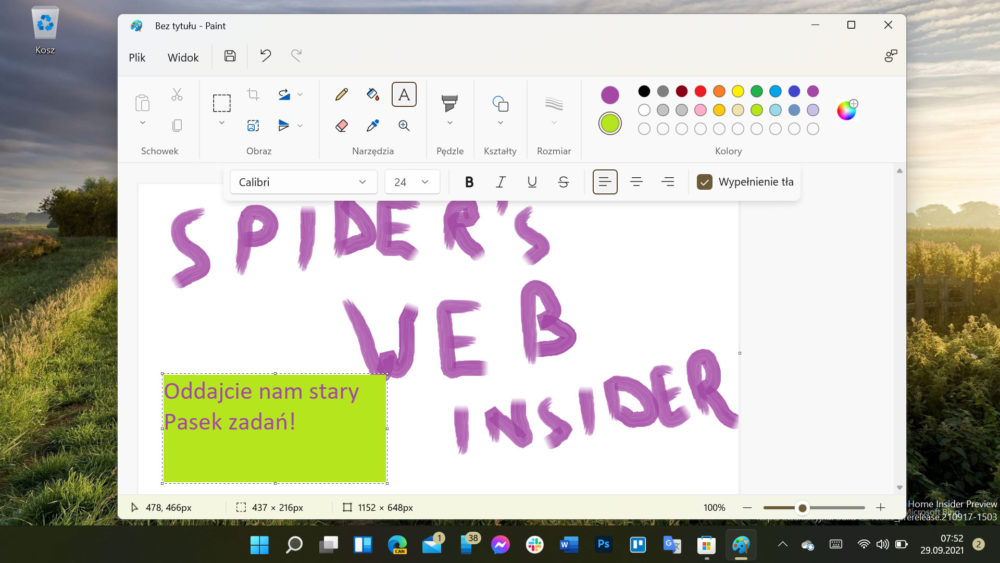Click the Shapes (Kształty) icon
Screen dimensions: 1000x563
pos(500,103)
